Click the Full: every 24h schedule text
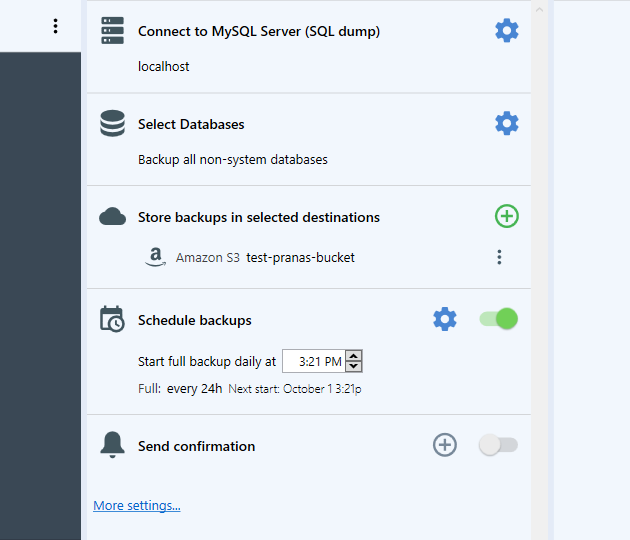The width and height of the screenshot is (630, 540). pos(180,389)
